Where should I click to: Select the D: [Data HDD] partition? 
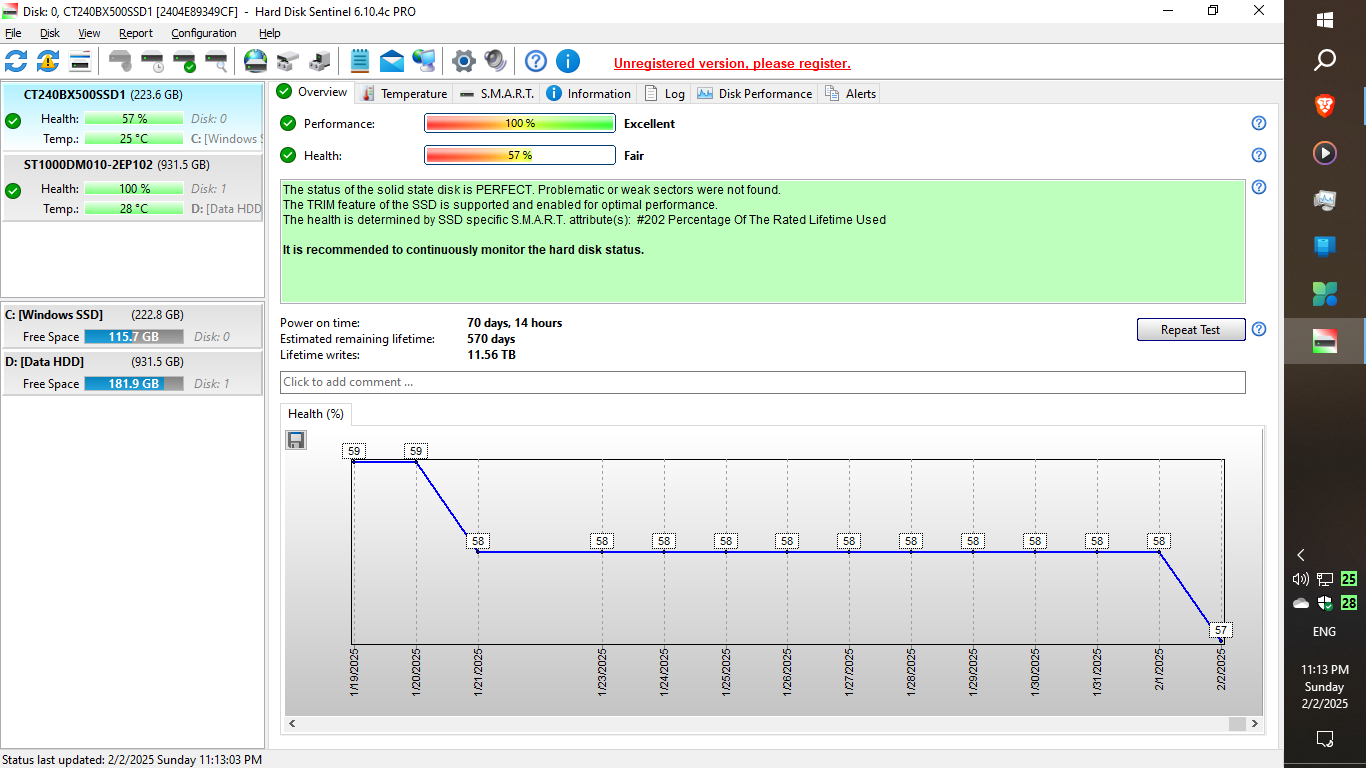point(132,372)
